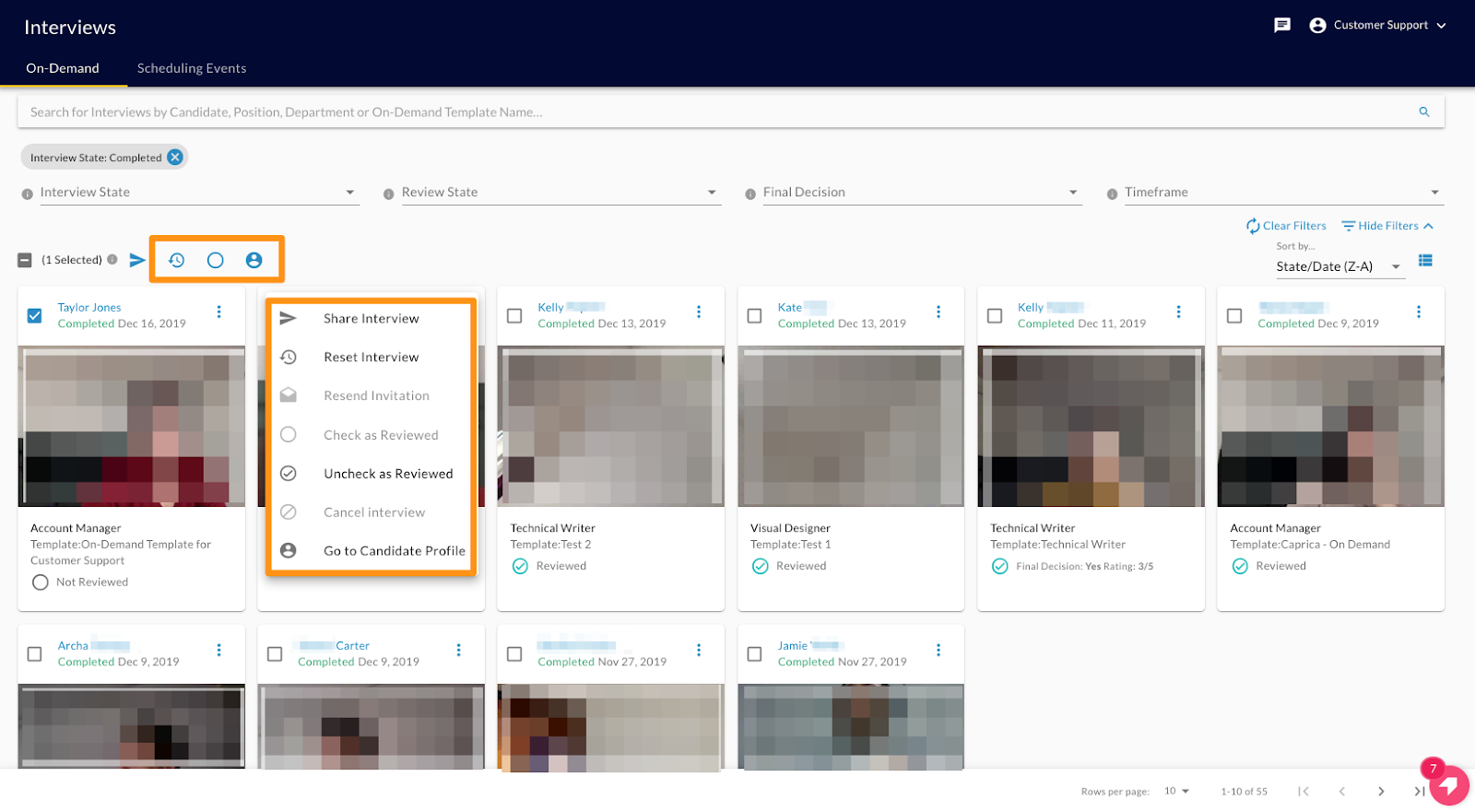Remove the Interview State: Completed filter chip
The width and height of the screenshot is (1475, 812).
pos(175,158)
